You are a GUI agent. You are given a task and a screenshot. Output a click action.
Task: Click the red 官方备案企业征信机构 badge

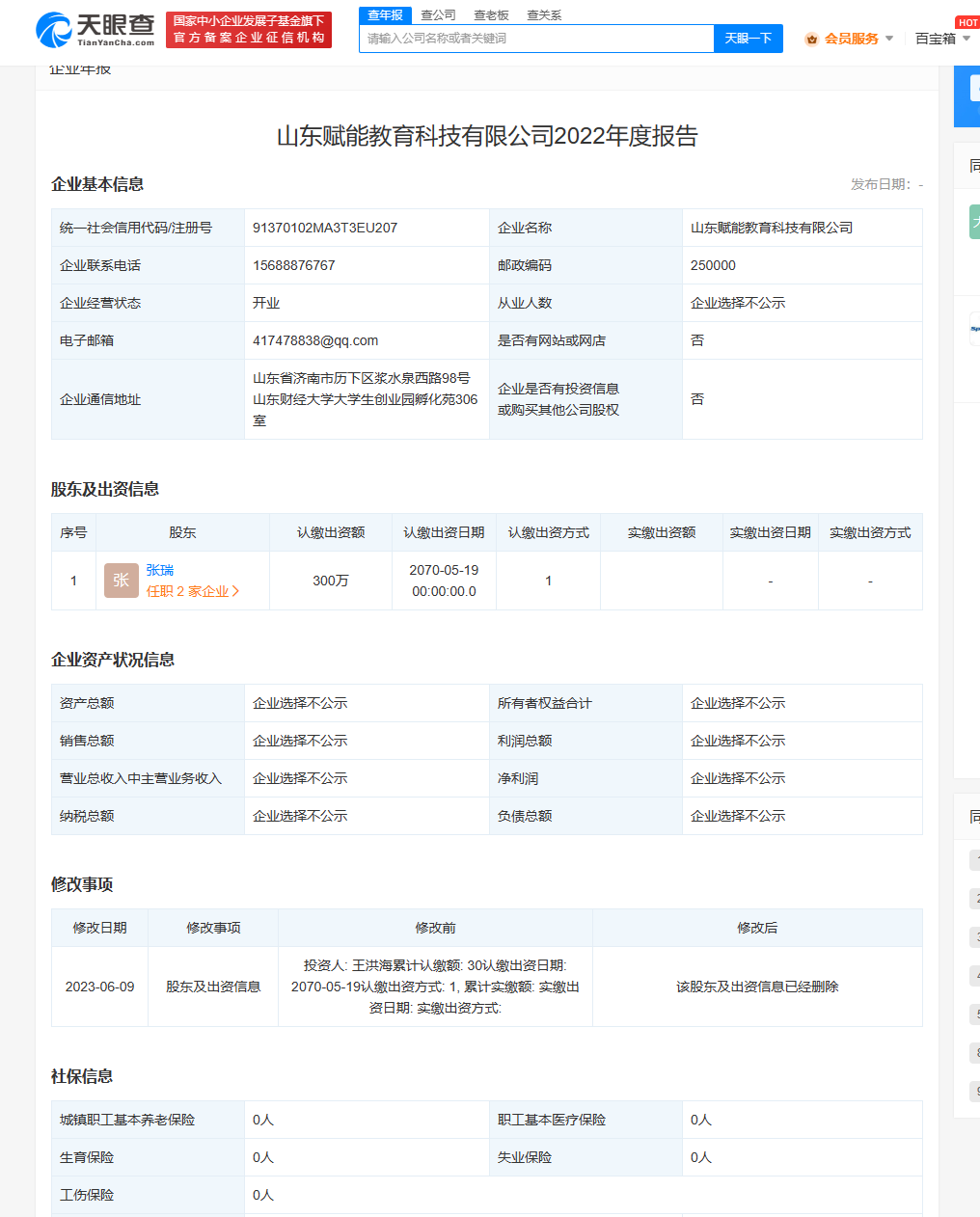click(248, 30)
